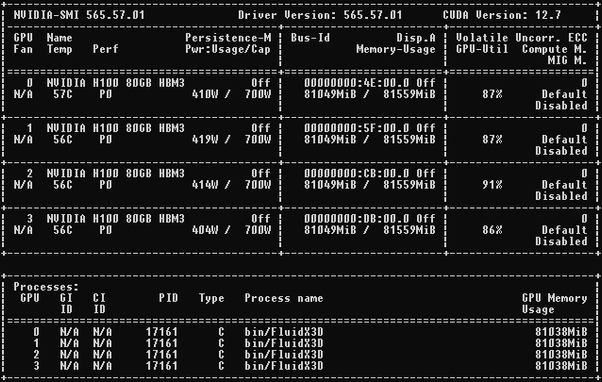
Task: Click bus ID 00000000:5F:00.0
Action: 356,128
